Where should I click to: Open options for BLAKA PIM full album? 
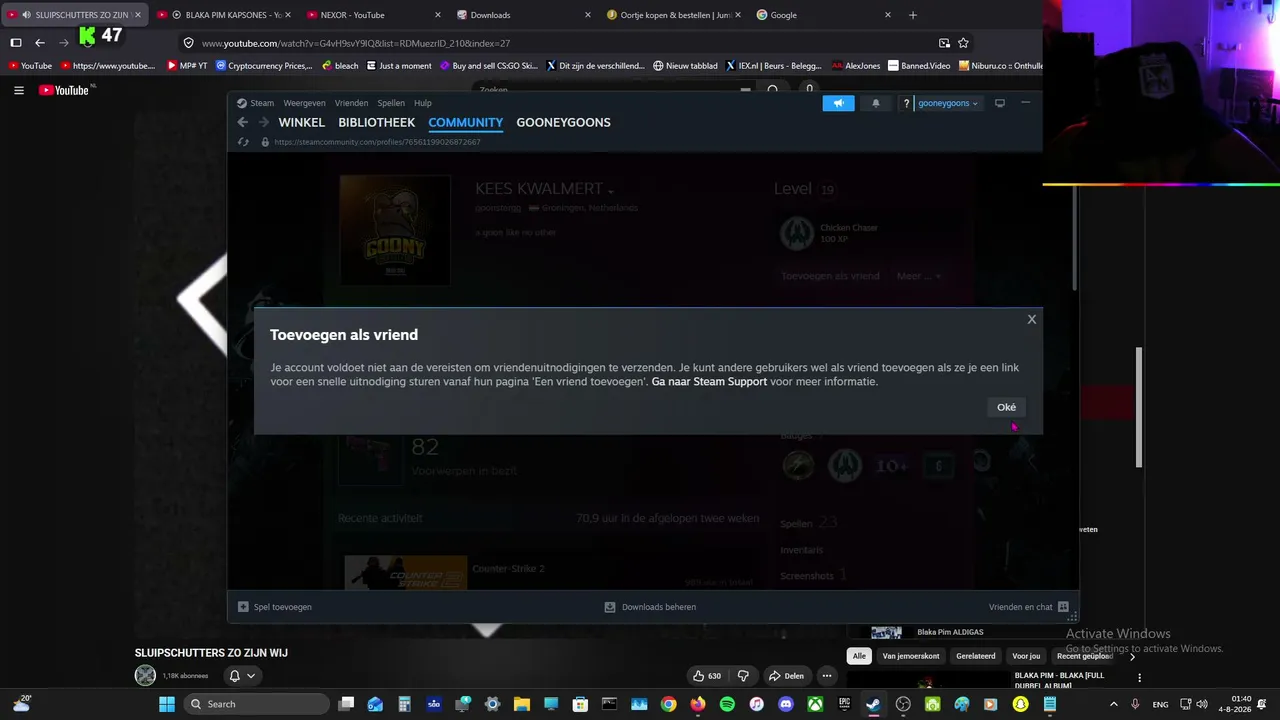click(x=1139, y=678)
